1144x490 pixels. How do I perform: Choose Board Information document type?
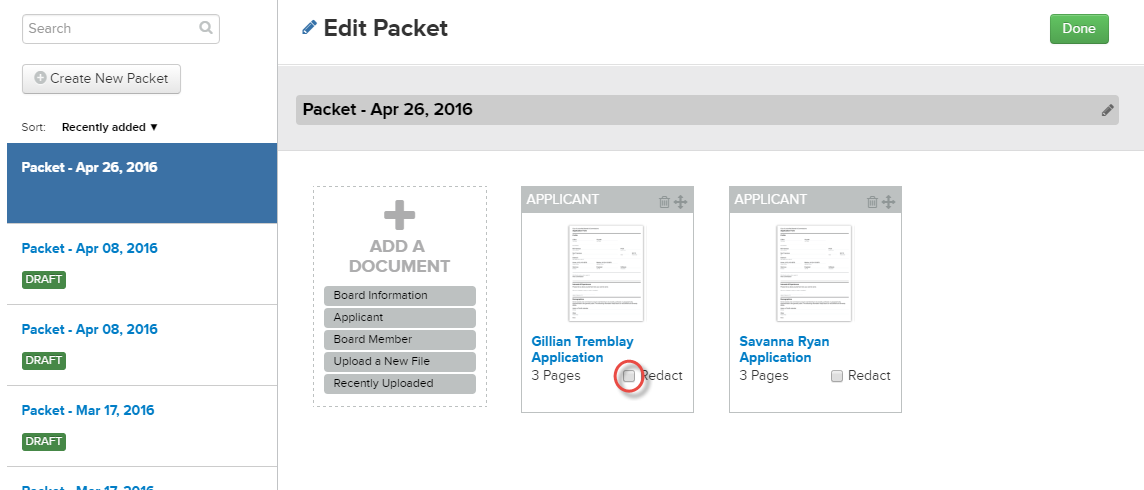tap(399, 296)
